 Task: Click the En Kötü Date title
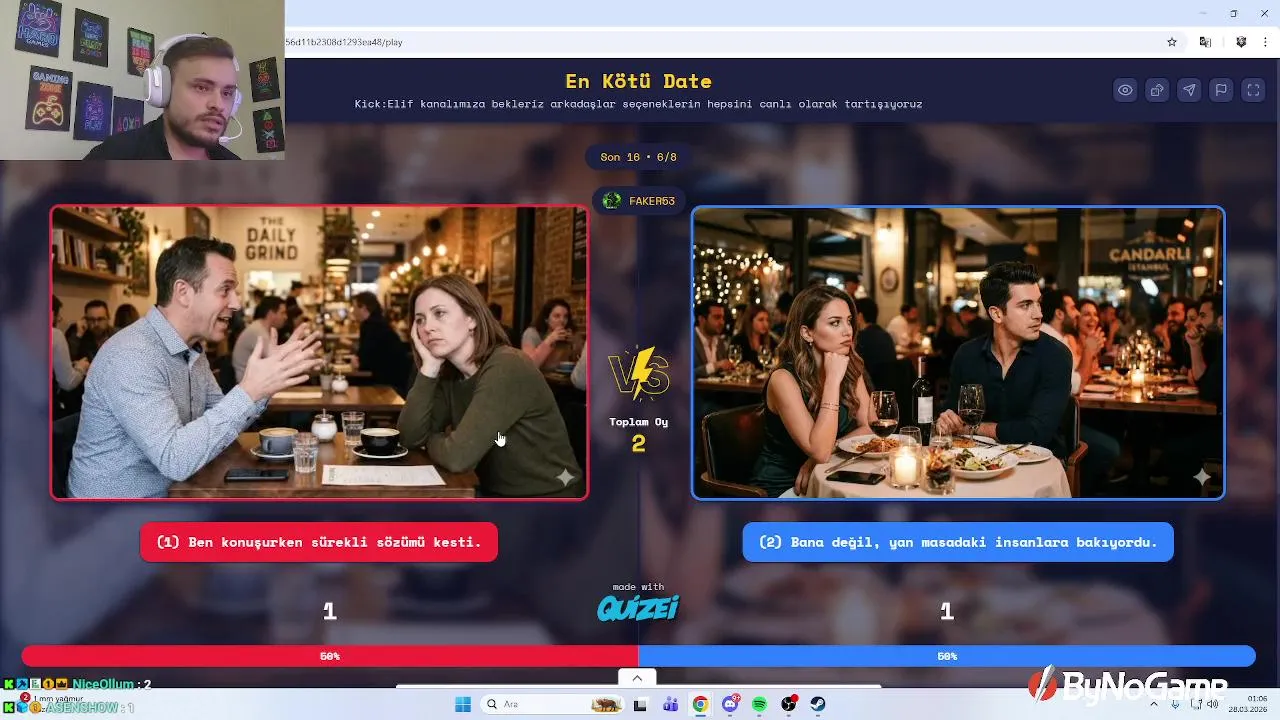(x=638, y=81)
